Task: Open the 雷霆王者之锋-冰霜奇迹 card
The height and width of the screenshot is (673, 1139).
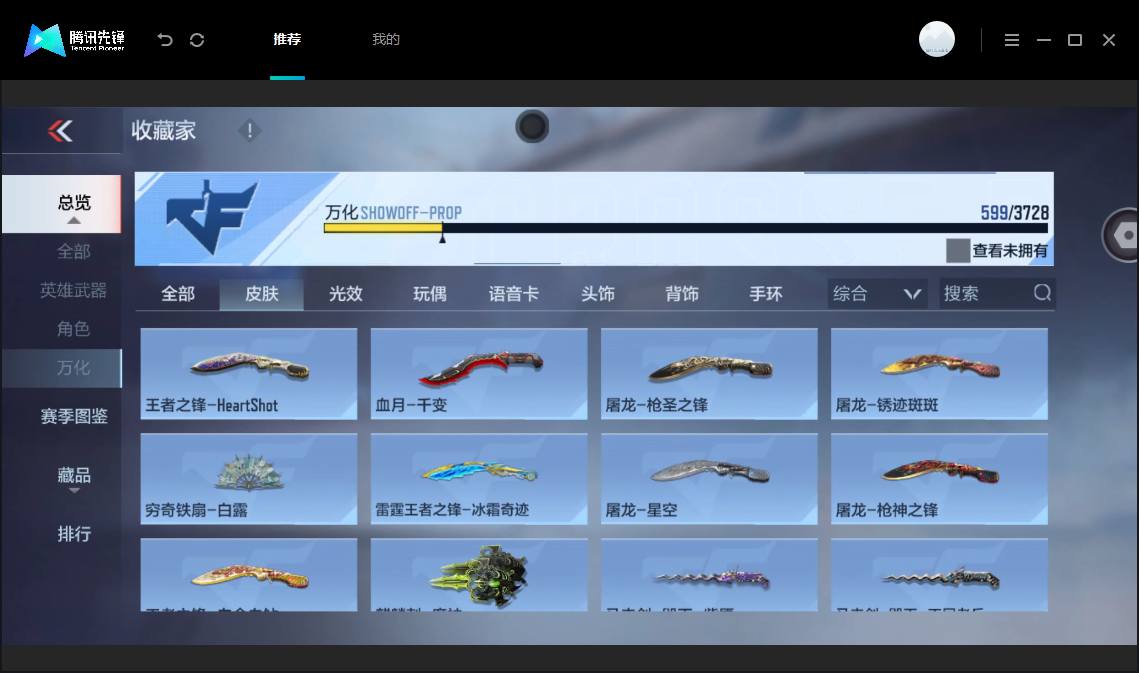Action: (479, 479)
